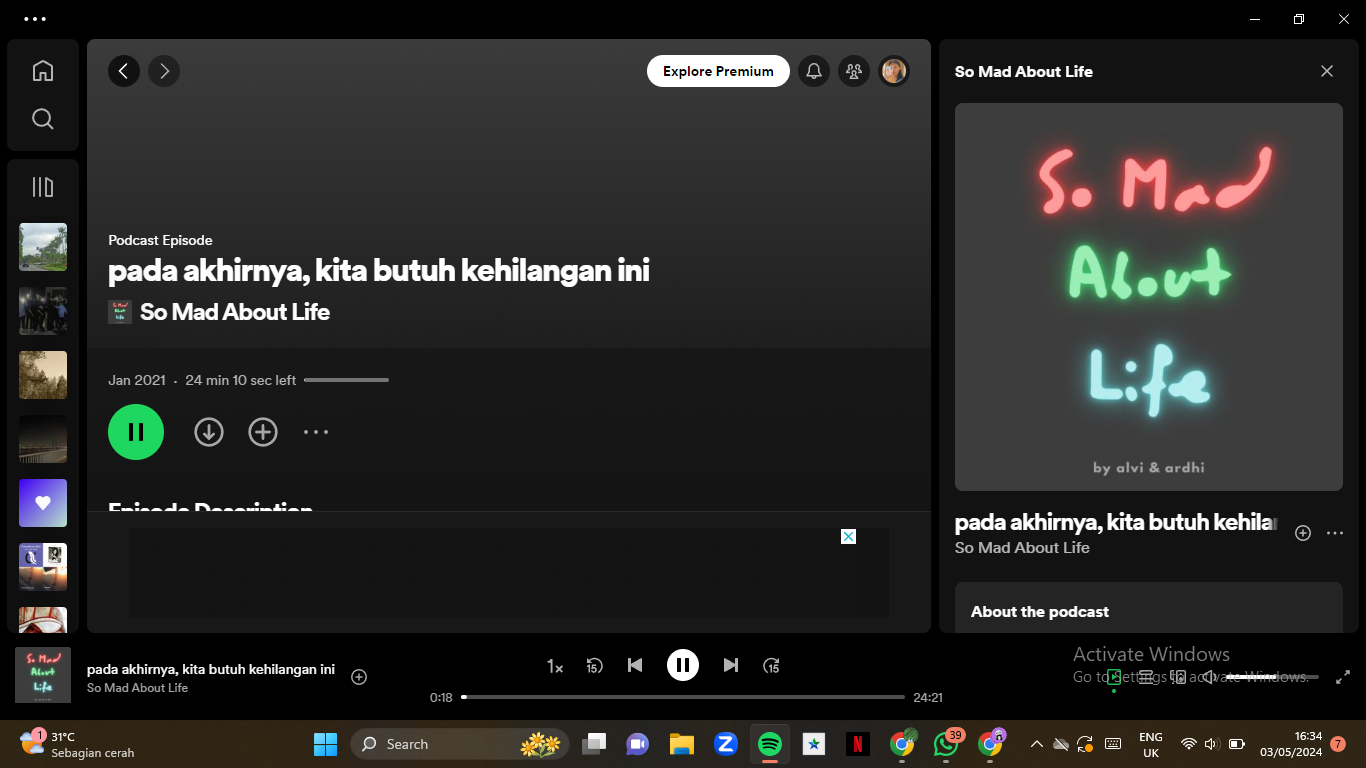This screenshot has width=1366, height=768.
Task: Toggle the Now Playing view icon
Action: (1114, 677)
